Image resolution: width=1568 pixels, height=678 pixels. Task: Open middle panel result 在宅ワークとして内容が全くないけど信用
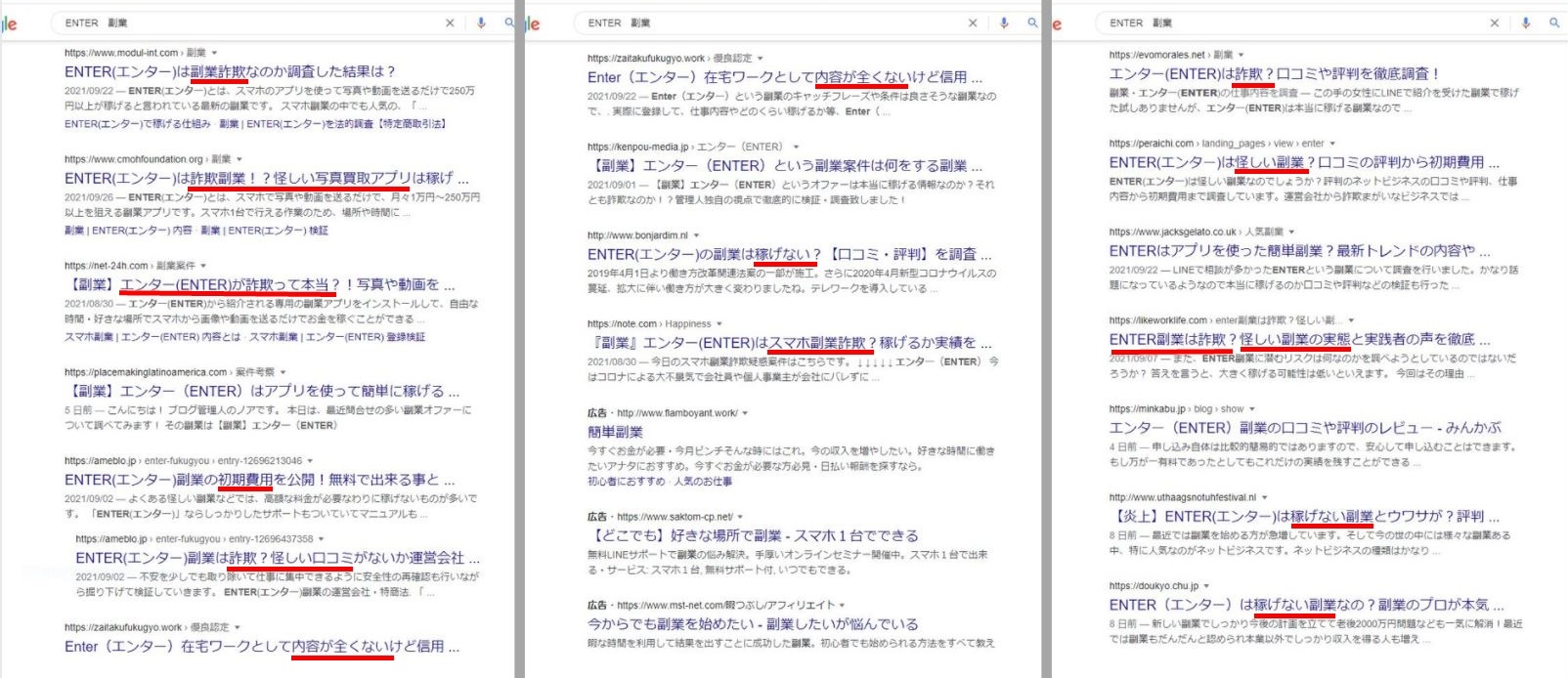785,76
